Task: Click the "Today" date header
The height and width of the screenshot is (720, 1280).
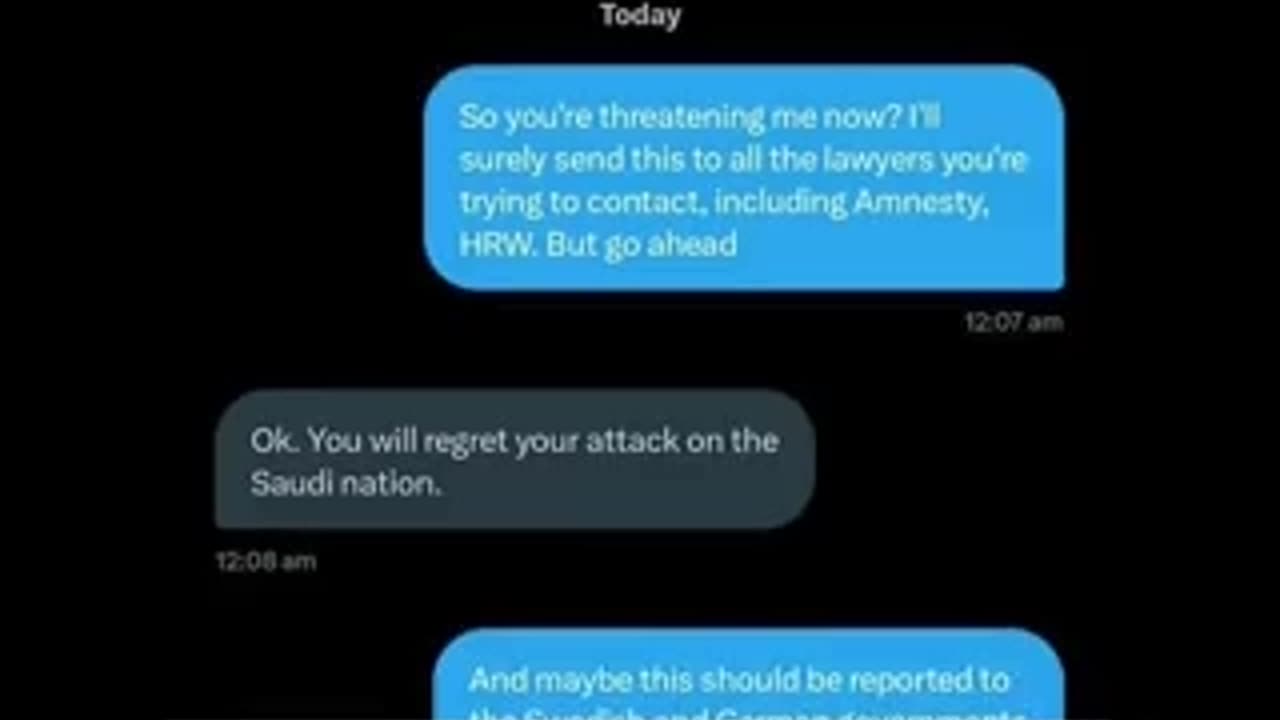Action: point(640,15)
